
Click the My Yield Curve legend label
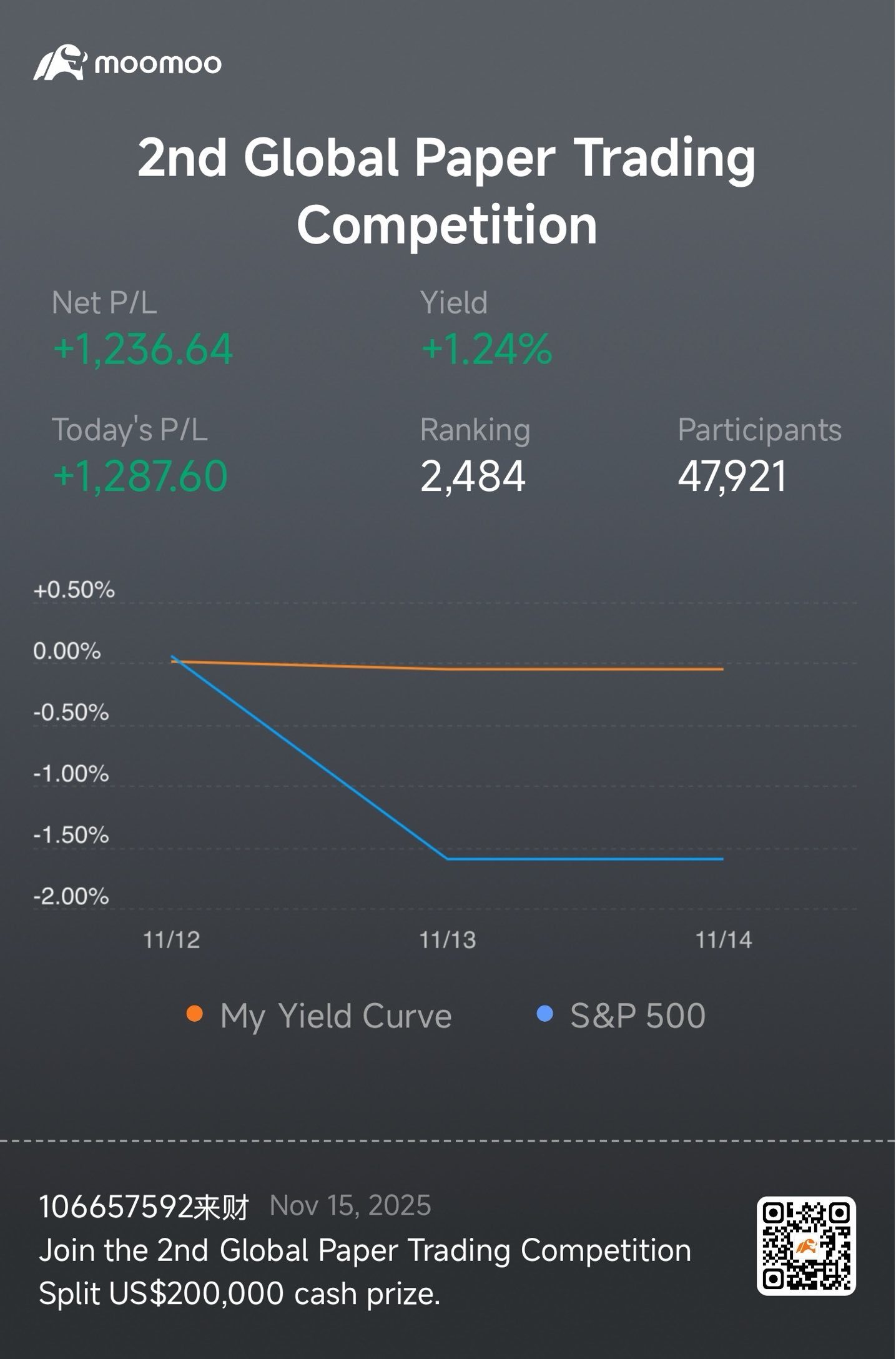click(x=336, y=1017)
